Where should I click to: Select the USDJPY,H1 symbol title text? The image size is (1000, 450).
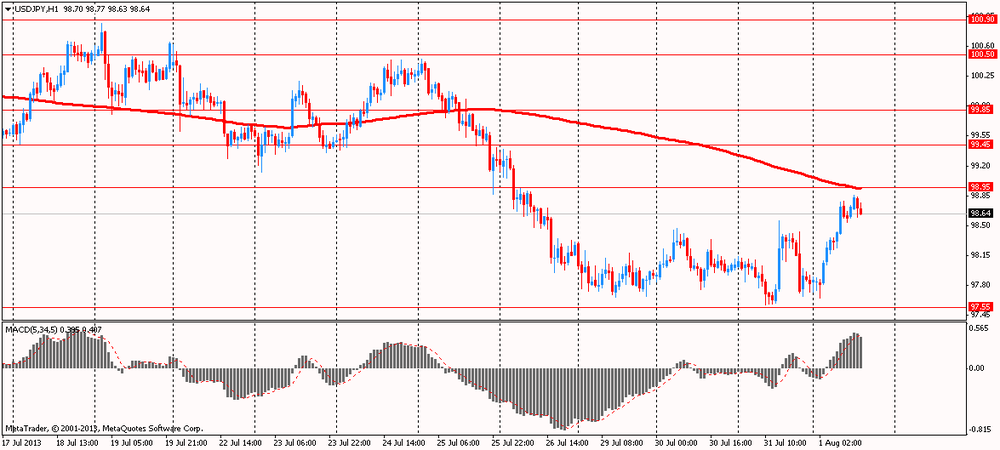click(x=36, y=11)
